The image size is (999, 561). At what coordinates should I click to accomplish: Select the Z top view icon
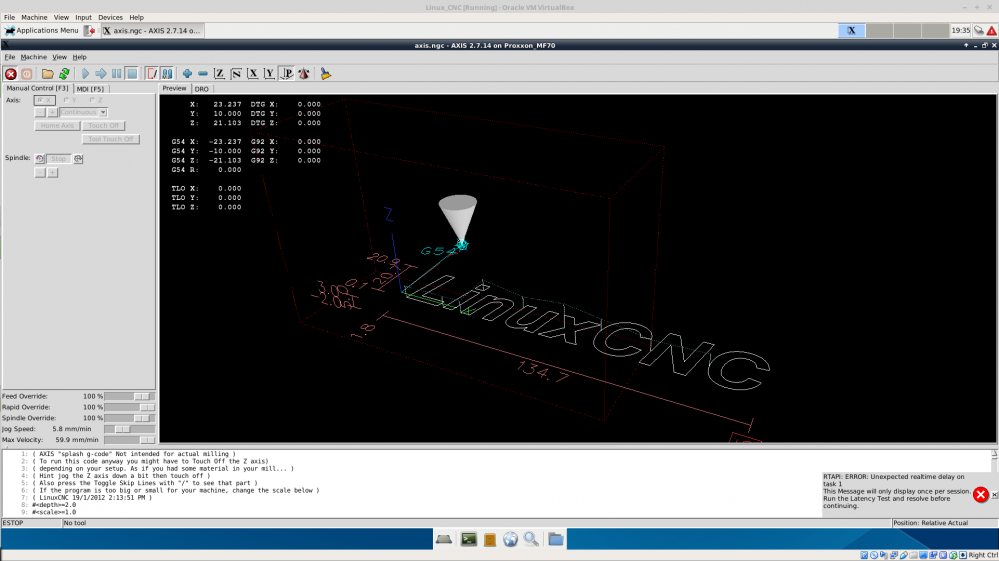[x=219, y=73]
